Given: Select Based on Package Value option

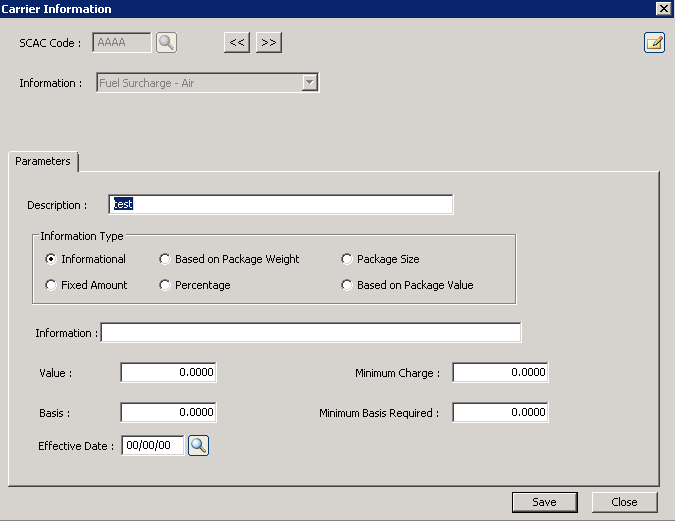Looking at the screenshot, I should click(x=347, y=285).
